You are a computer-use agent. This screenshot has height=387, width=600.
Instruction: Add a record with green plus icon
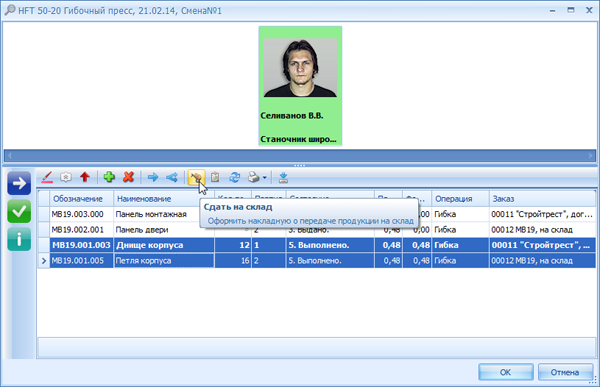[x=109, y=177]
